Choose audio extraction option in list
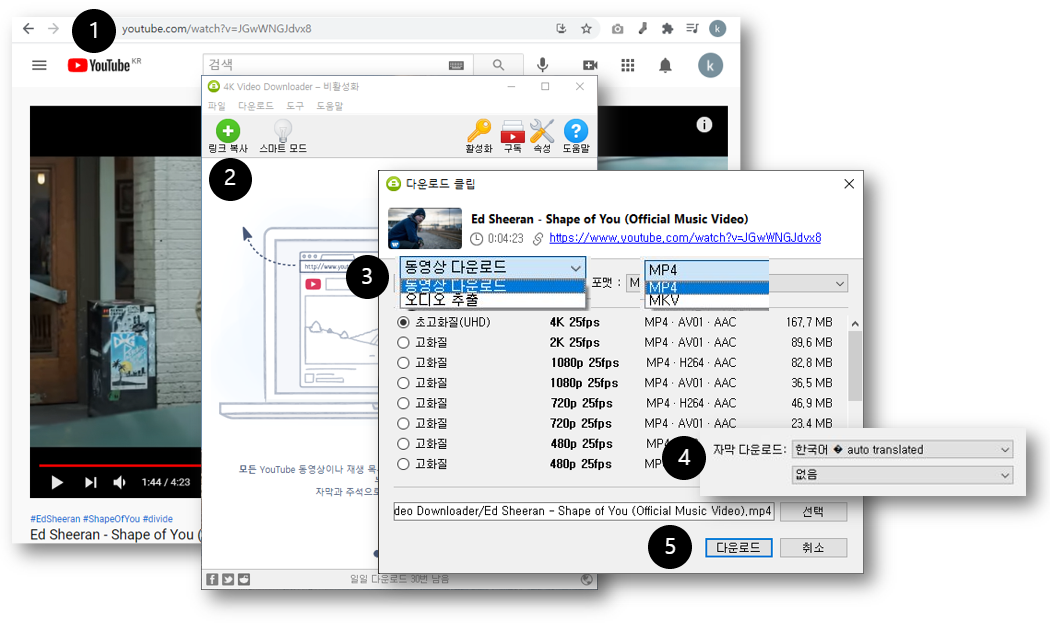 click(x=493, y=299)
